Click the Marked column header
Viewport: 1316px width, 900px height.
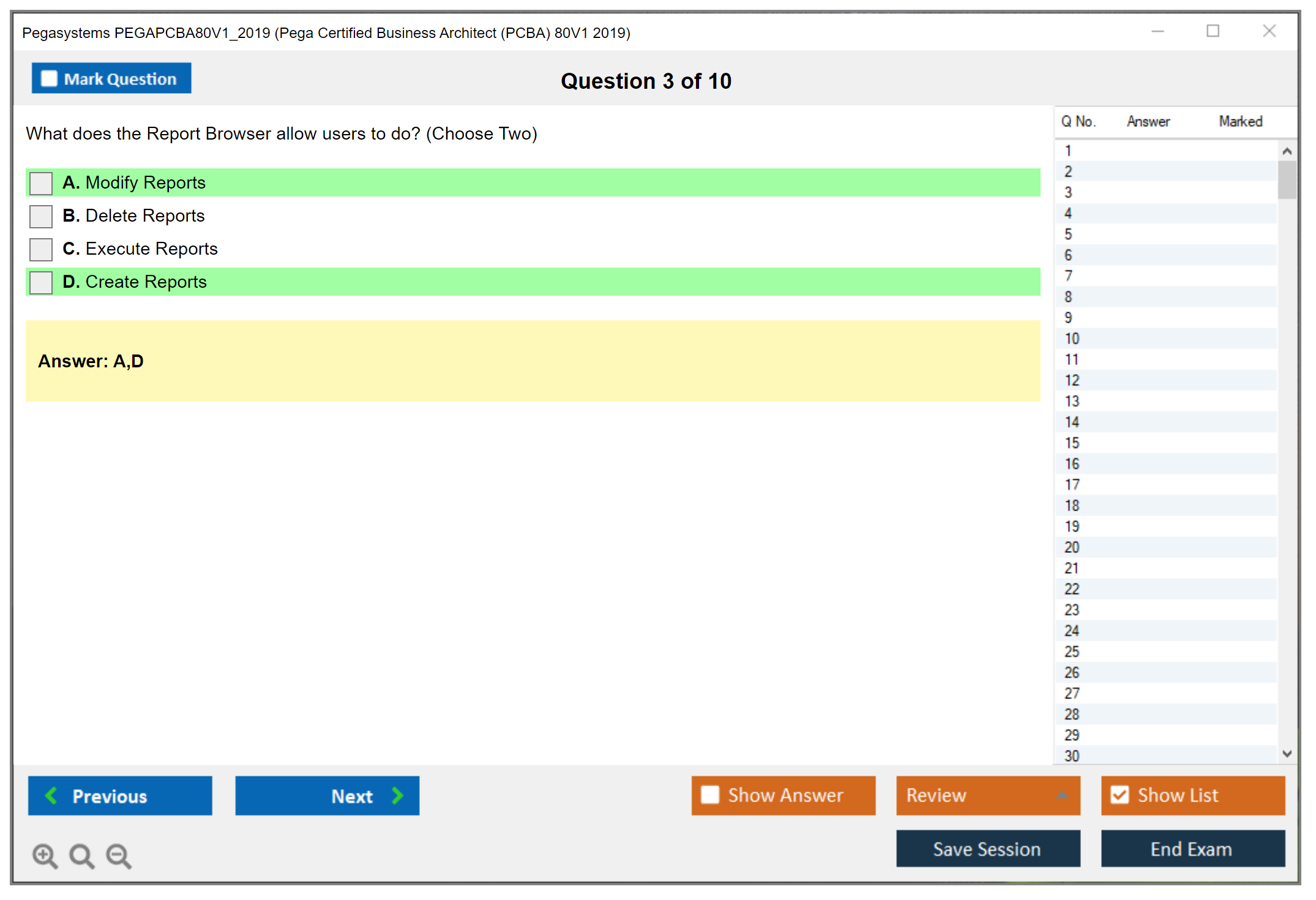[1240, 121]
